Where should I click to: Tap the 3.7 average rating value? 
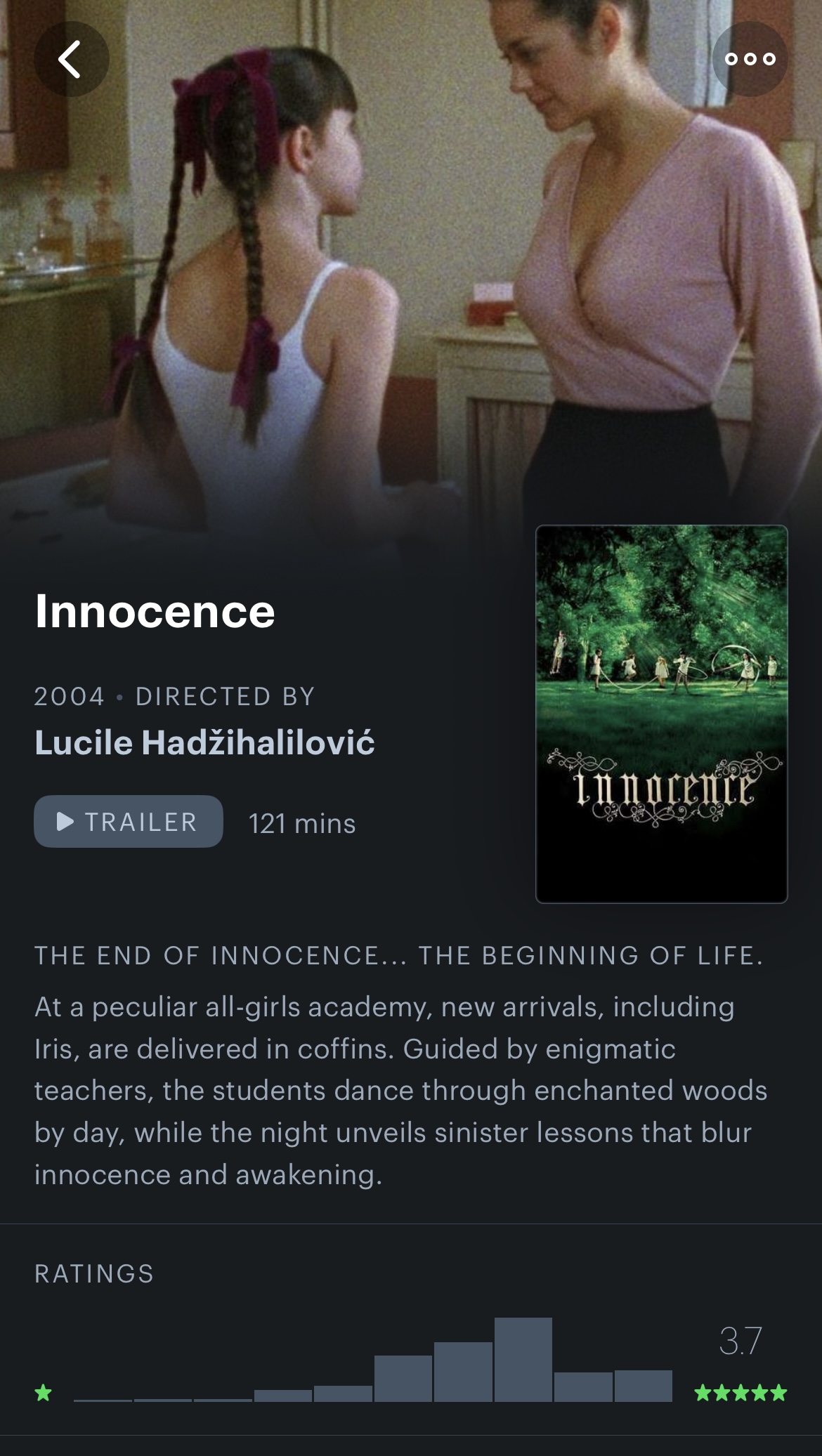pyautogui.click(x=741, y=1341)
